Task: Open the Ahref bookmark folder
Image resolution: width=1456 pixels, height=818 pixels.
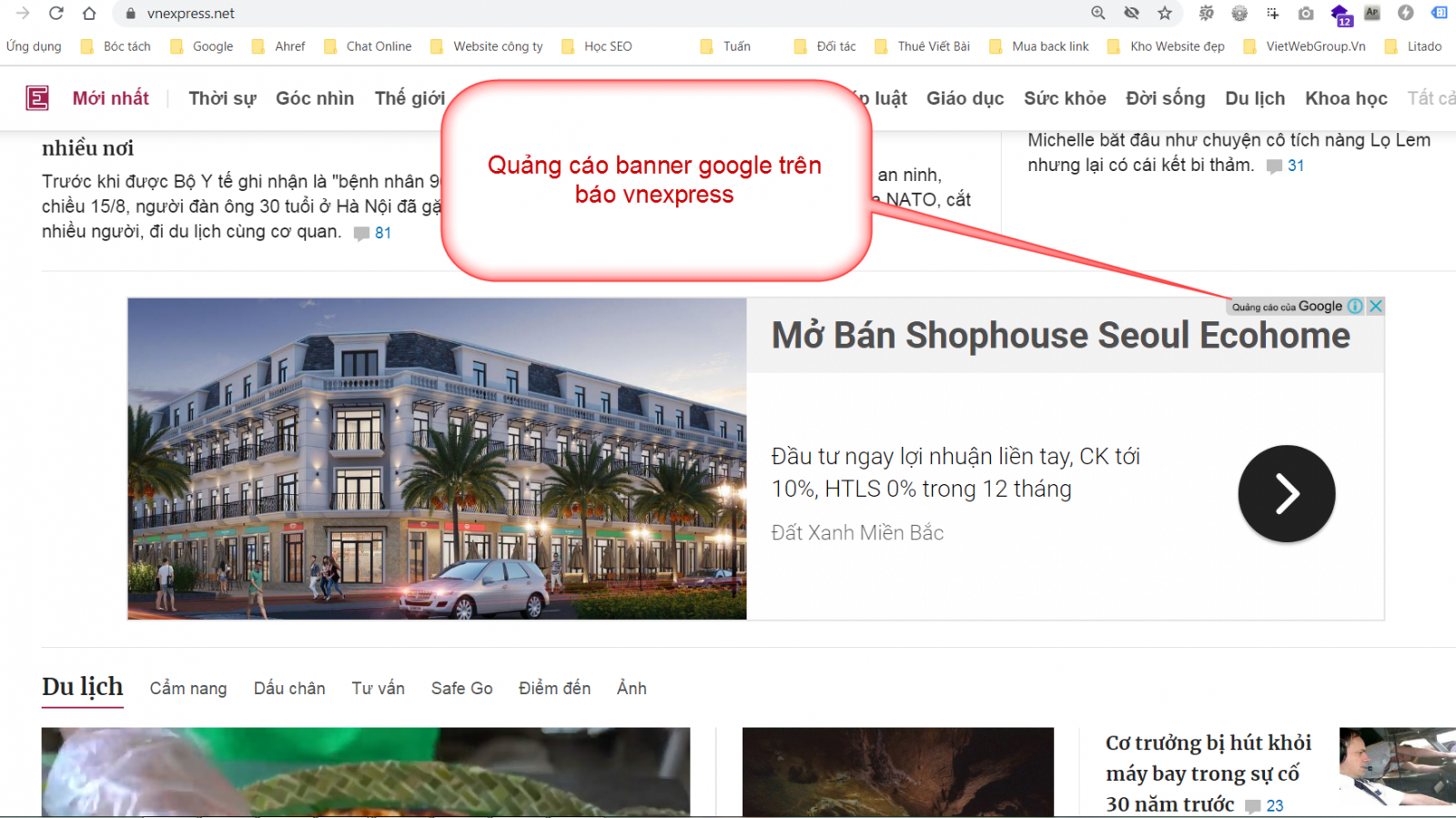Action: point(278,46)
